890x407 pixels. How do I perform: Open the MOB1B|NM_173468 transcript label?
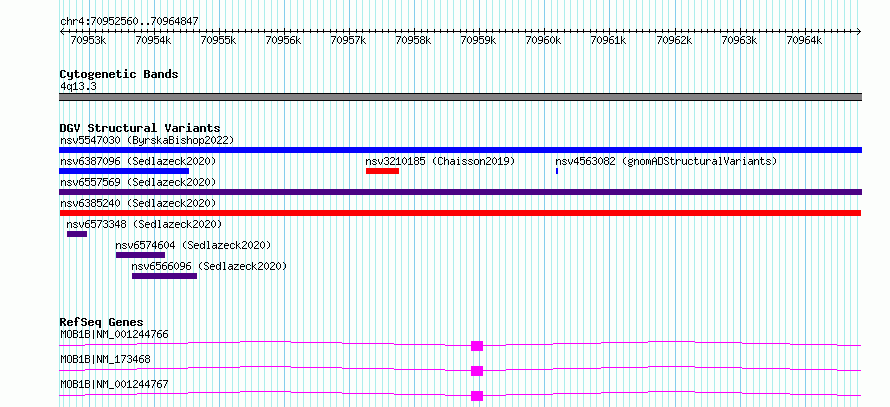(105, 359)
